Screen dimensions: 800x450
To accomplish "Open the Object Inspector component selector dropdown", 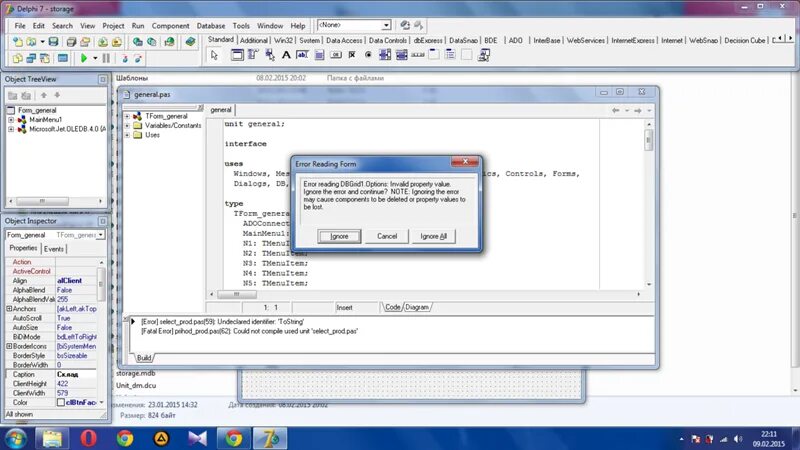I will [x=101, y=235].
